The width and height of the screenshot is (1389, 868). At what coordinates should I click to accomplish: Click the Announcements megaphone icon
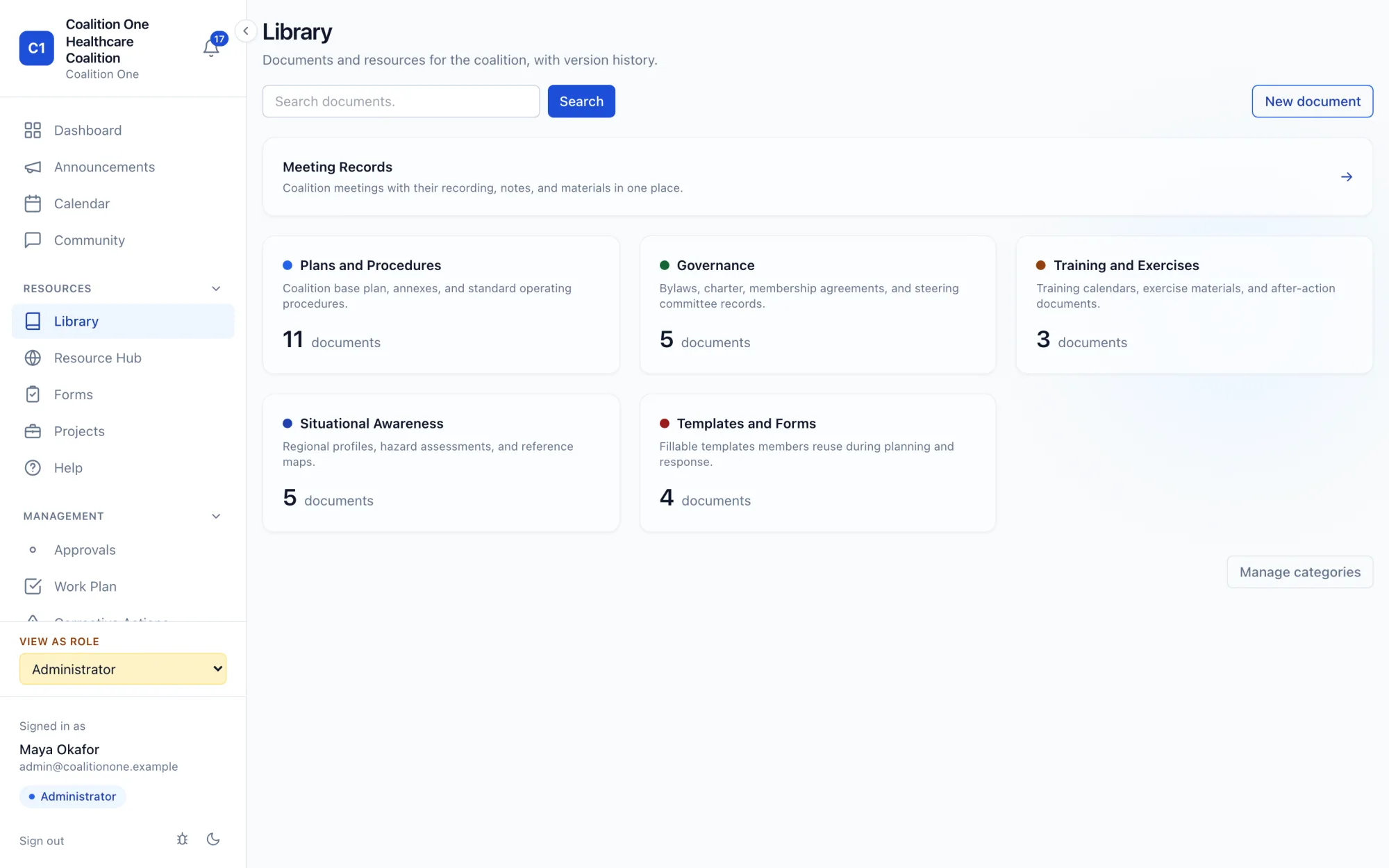tap(33, 167)
